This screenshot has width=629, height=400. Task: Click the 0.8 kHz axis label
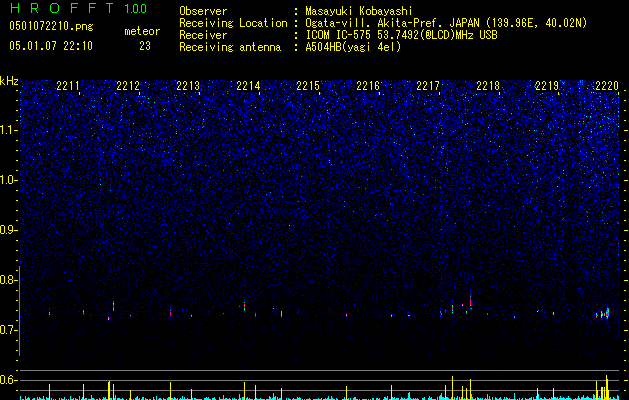pyautogui.click(x=9, y=280)
